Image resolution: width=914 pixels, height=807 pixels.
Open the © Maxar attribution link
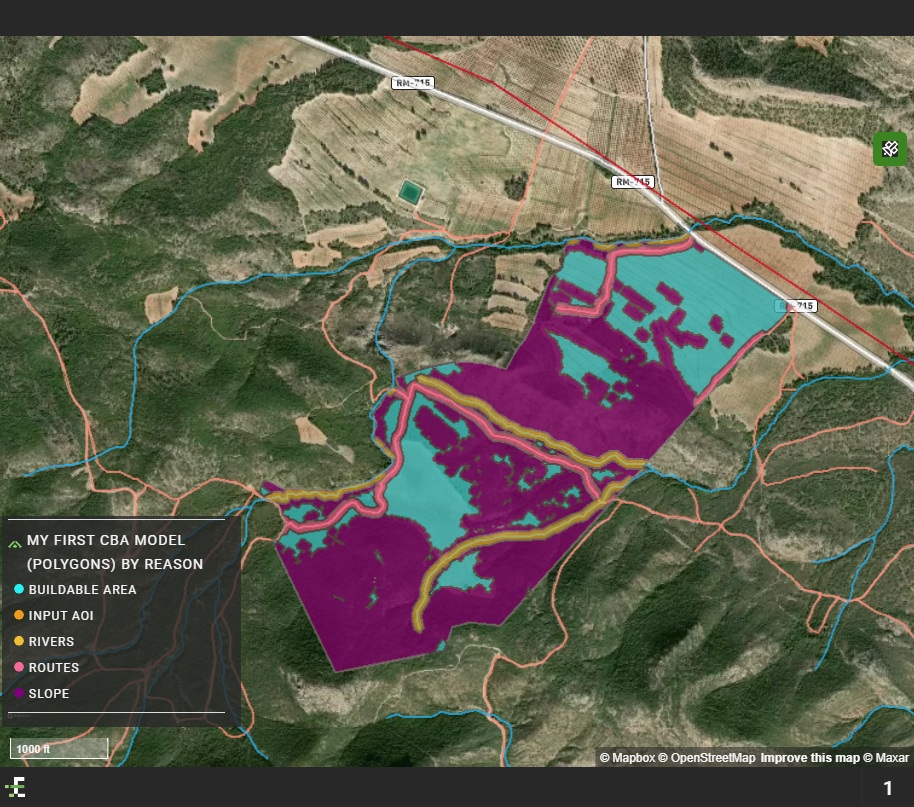point(886,757)
